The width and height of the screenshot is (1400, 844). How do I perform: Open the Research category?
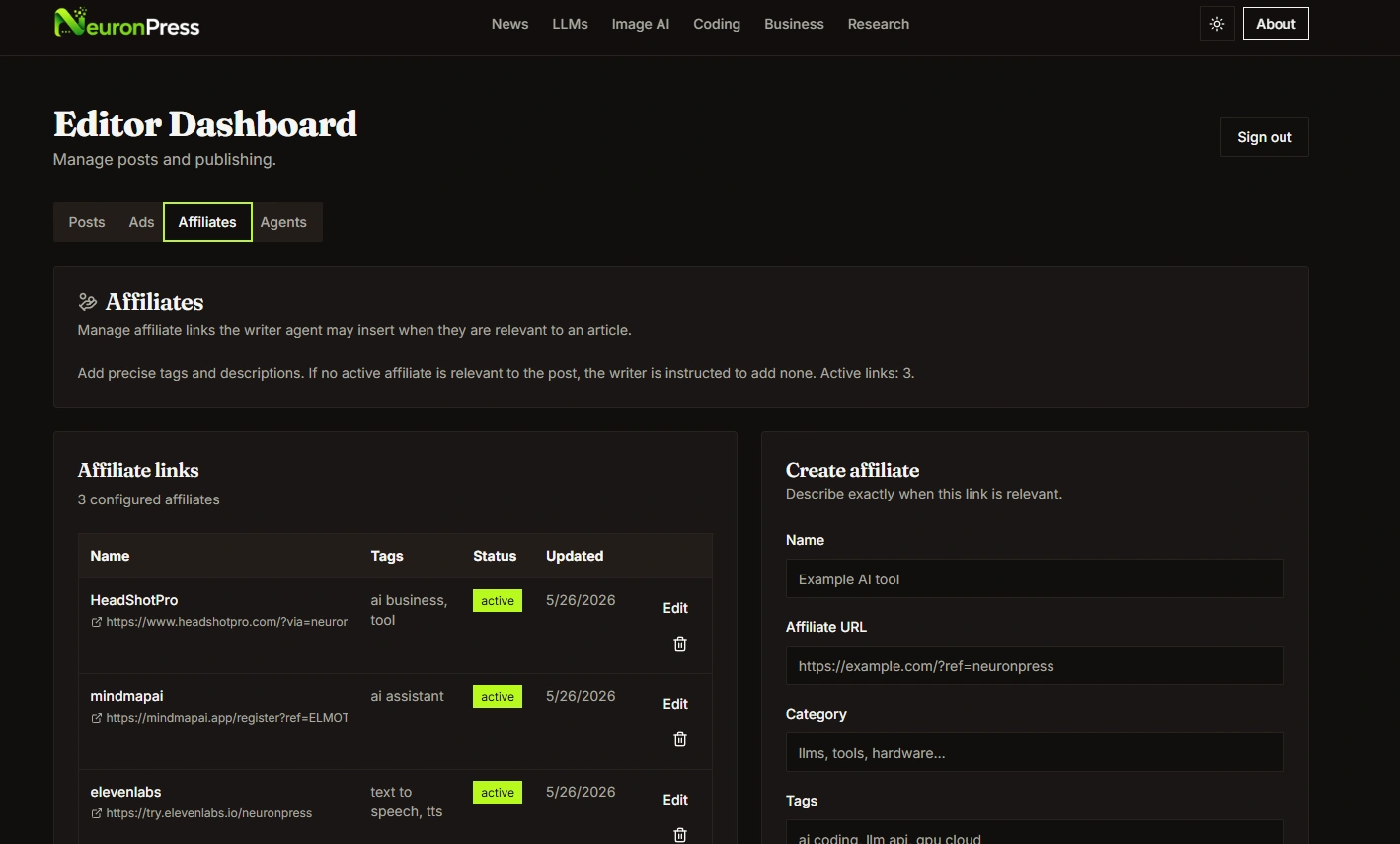(879, 24)
